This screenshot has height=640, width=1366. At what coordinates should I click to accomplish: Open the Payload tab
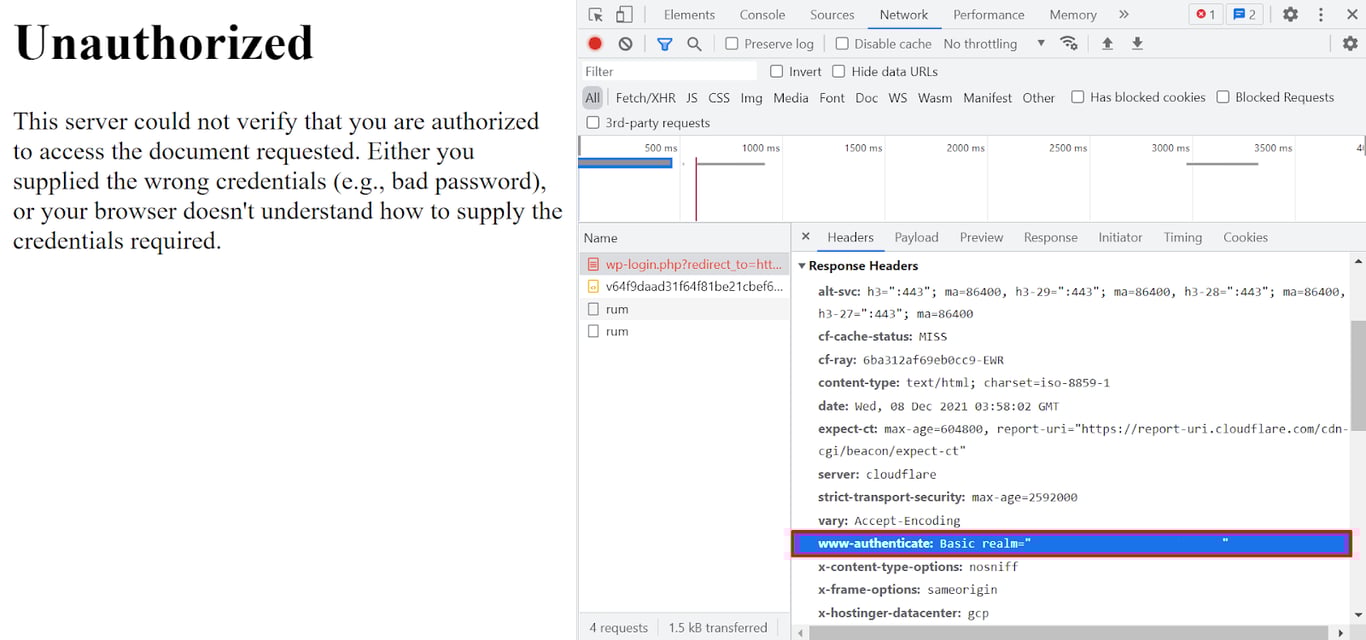pyautogui.click(x=916, y=237)
